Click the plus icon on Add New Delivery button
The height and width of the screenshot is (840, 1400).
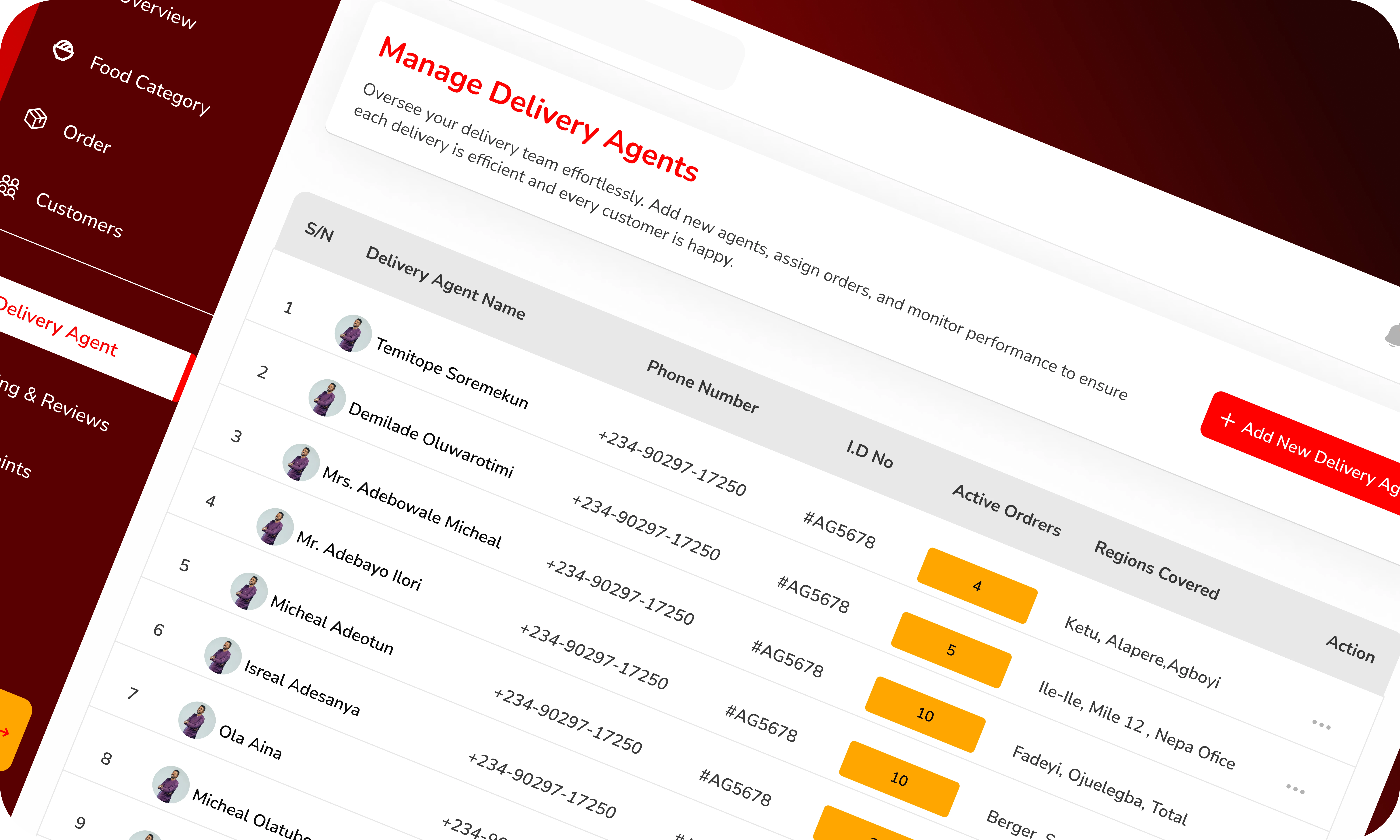[x=1227, y=420]
